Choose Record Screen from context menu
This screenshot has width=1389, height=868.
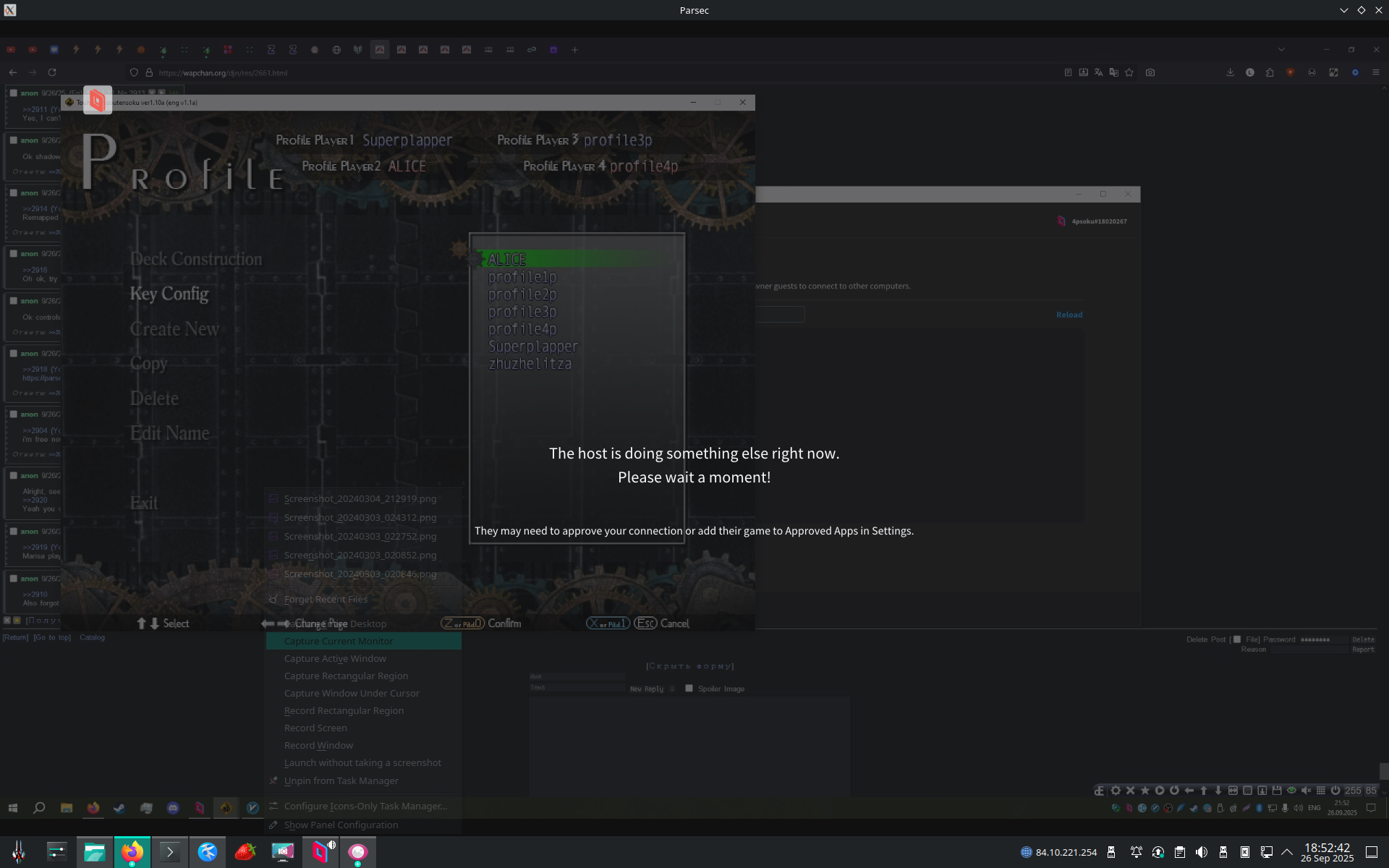315,728
